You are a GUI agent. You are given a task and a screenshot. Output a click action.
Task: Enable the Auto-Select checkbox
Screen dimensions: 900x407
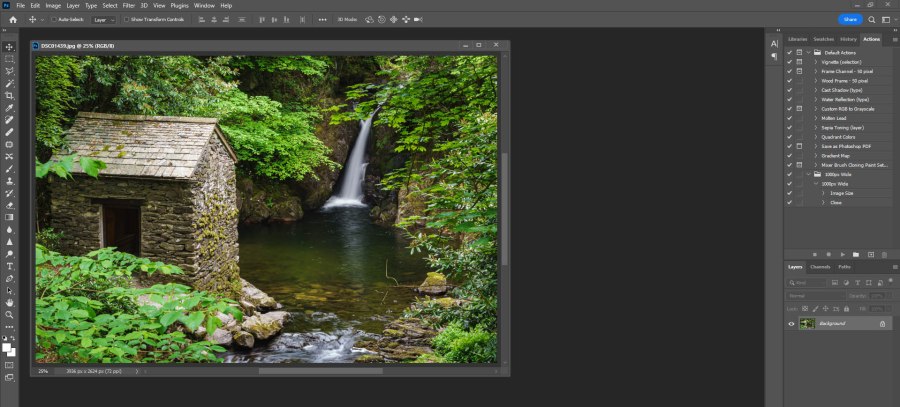[54, 19]
